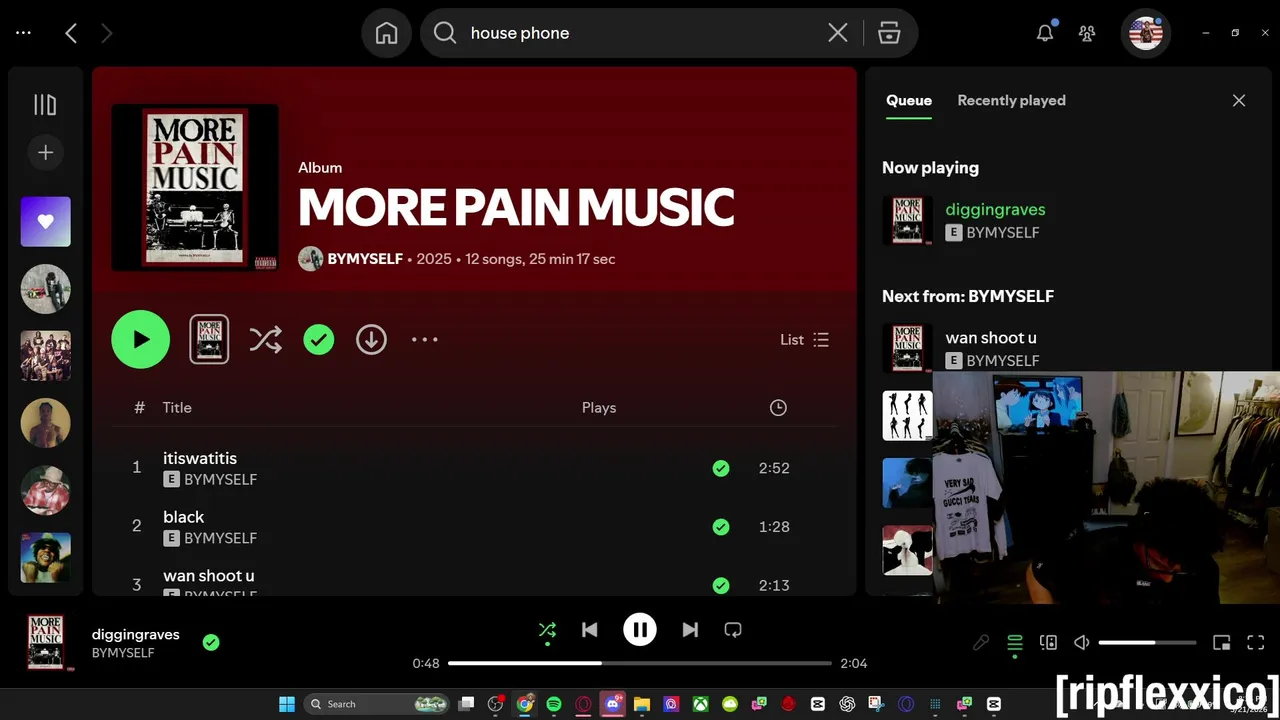Image resolution: width=1280 pixels, height=720 pixels.
Task: Open the Browse icon in search bar
Action: point(889,33)
